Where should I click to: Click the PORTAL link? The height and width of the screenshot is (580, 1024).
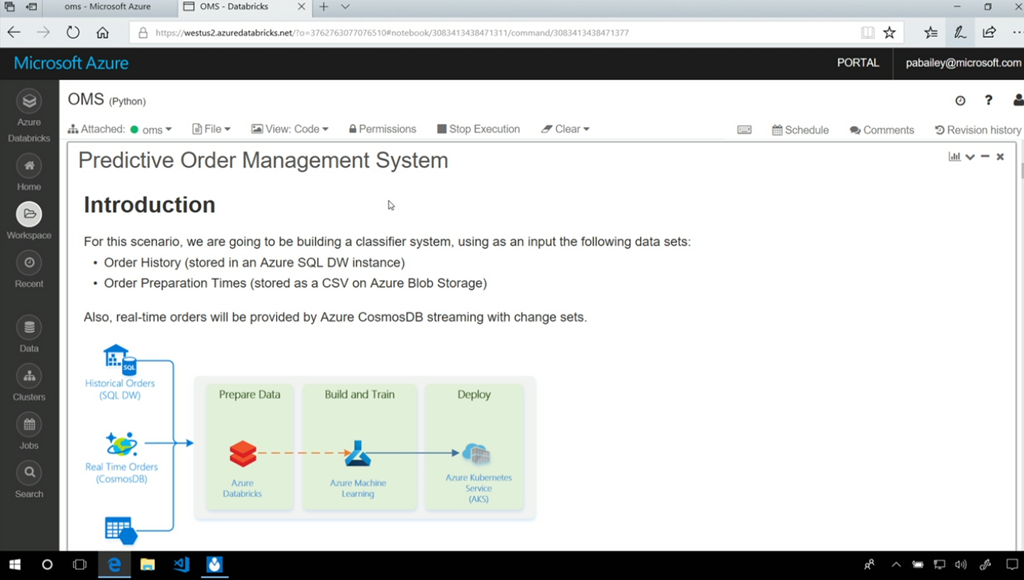click(x=858, y=63)
